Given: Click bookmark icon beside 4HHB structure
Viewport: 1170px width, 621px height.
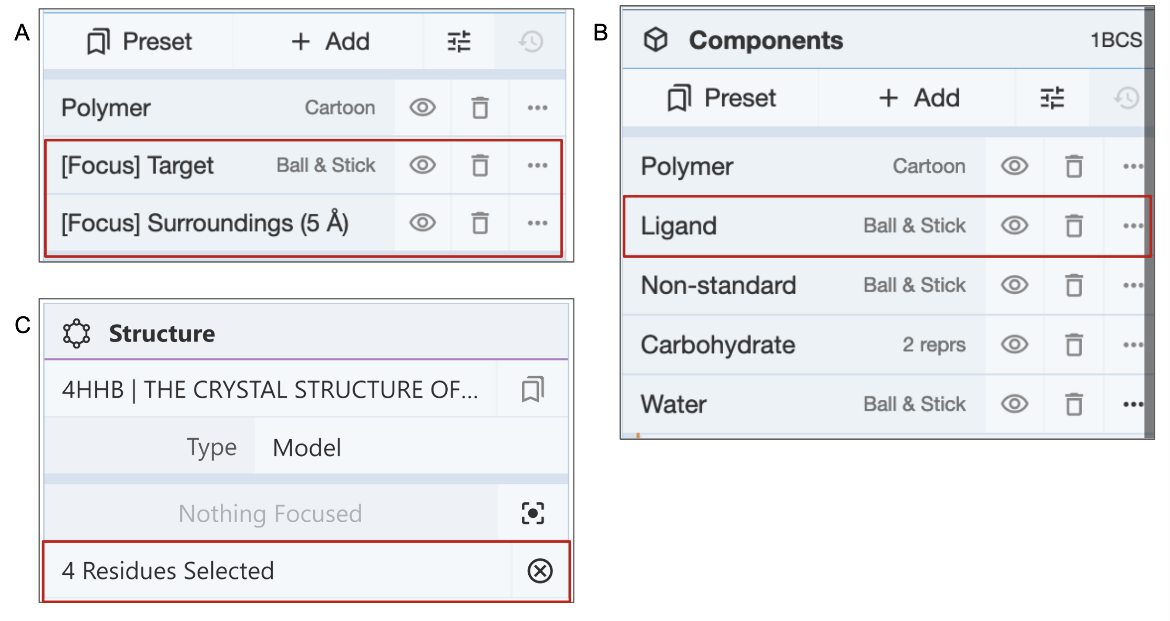Looking at the screenshot, I should pos(532,390).
